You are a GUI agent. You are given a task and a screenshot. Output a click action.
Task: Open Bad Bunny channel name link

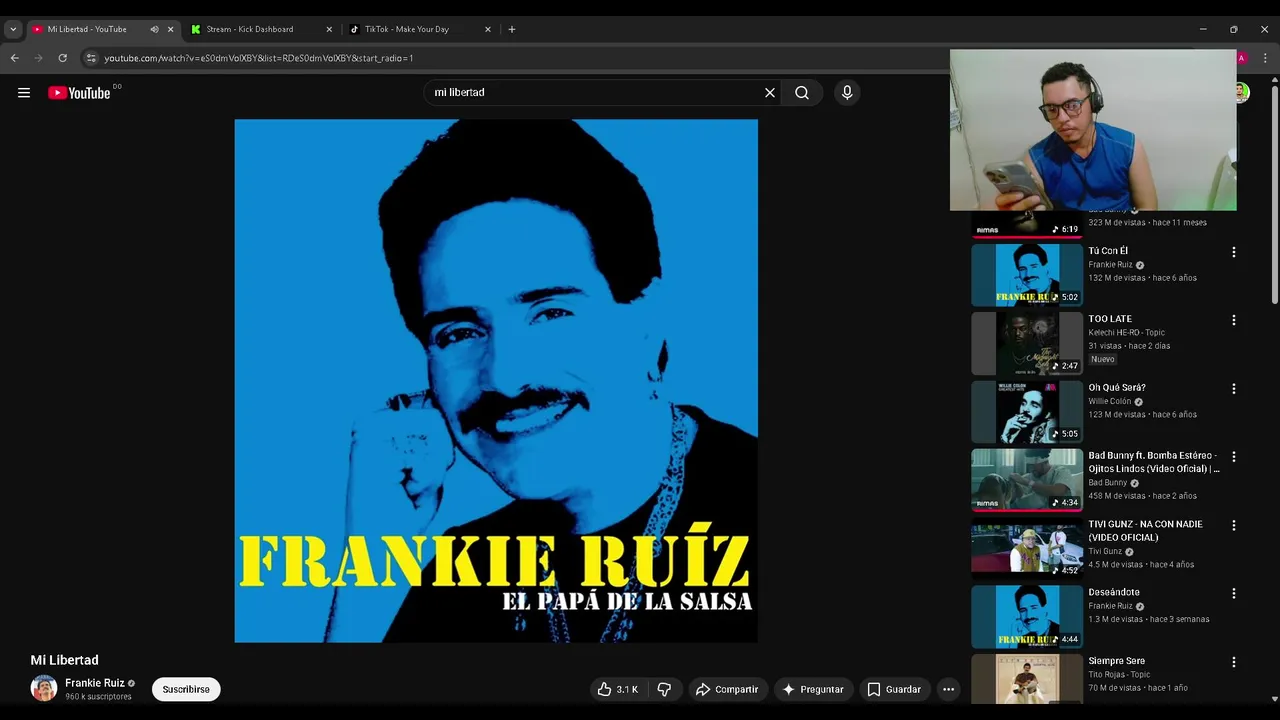click(1107, 483)
